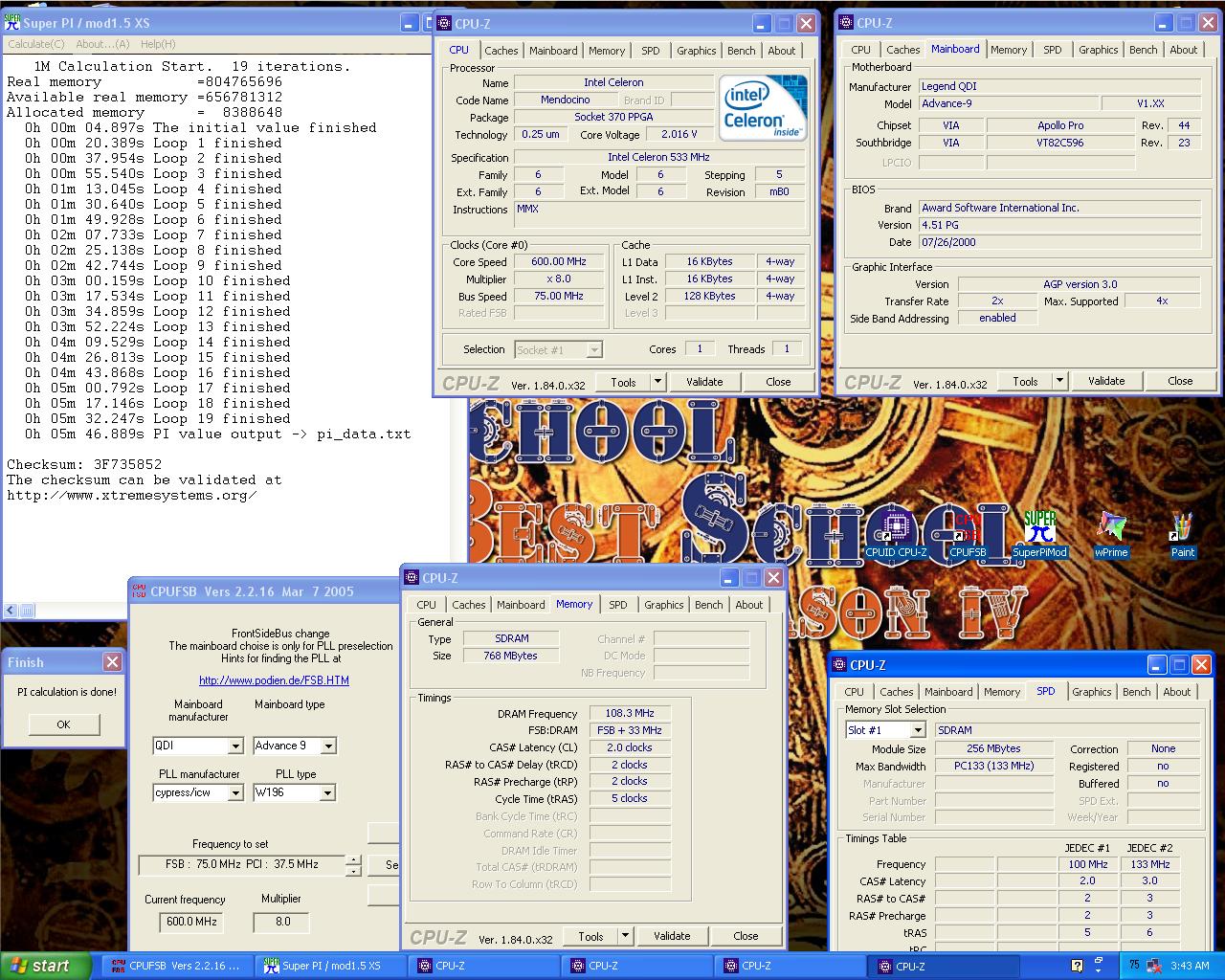Image resolution: width=1225 pixels, height=980 pixels.
Task: Launch the CPUFSB desktop shortcut
Action: [x=968, y=534]
